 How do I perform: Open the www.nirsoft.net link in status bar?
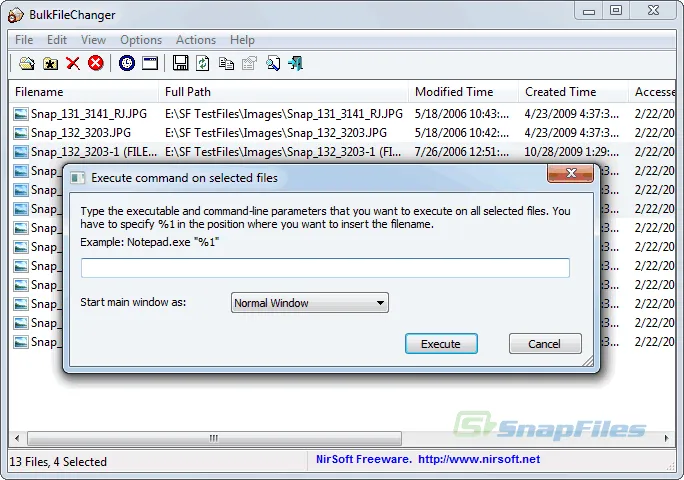(x=479, y=459)
